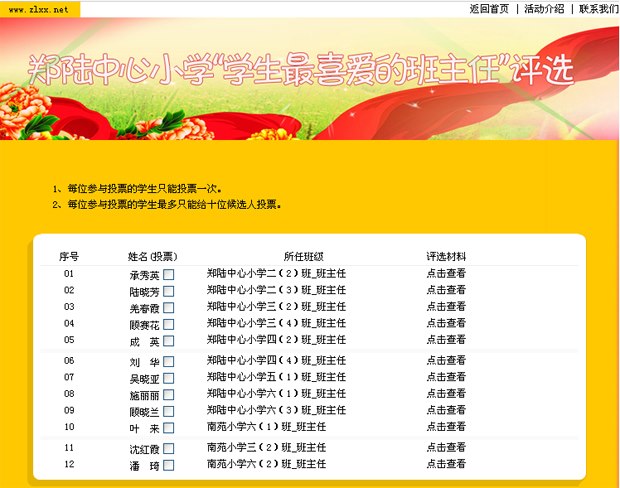620x488 pixels.
Task: Click 联系我们 in the top navigation
Action: pyautogui.click(x=598, y=8)
